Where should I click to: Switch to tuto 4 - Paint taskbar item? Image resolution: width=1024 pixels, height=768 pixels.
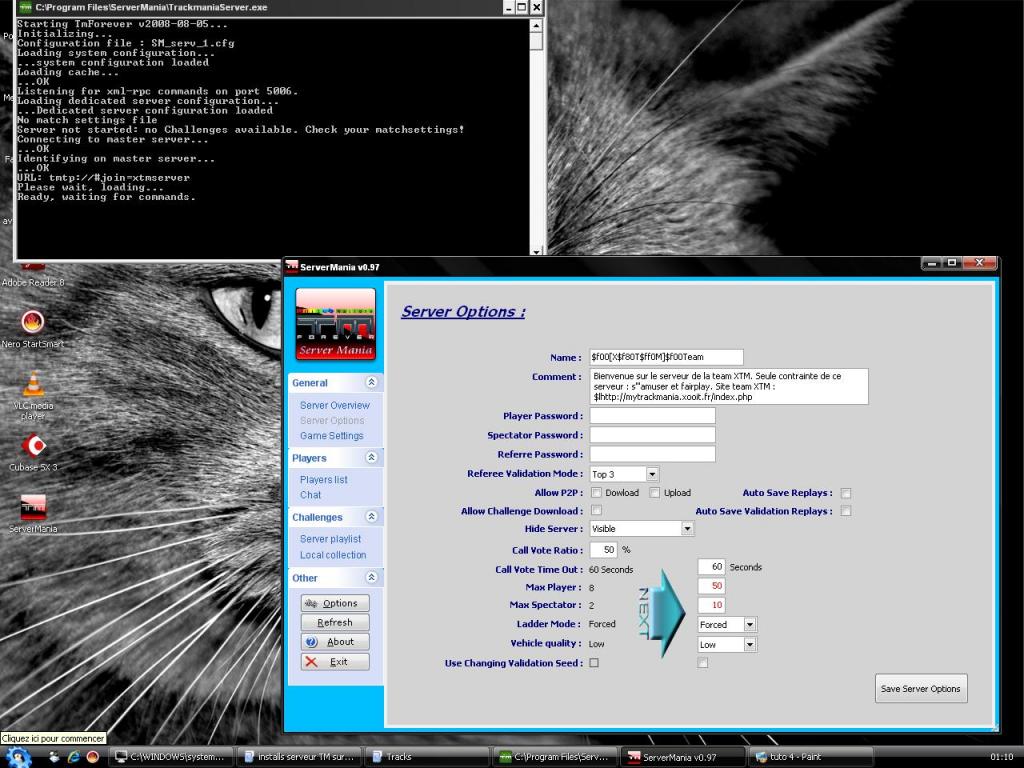coord(812,757)
